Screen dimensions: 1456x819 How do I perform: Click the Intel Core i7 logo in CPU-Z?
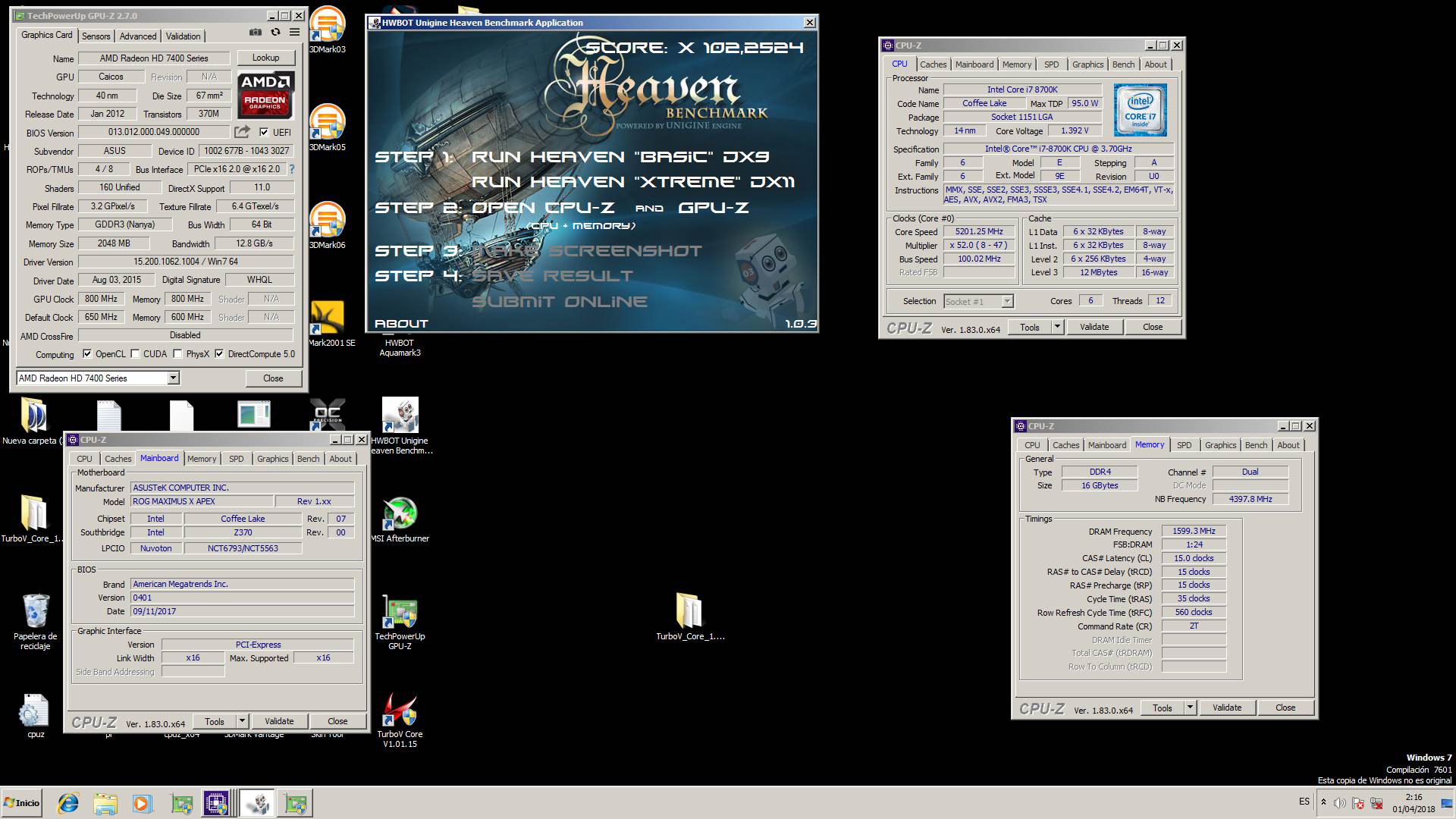click(1140, 111)
